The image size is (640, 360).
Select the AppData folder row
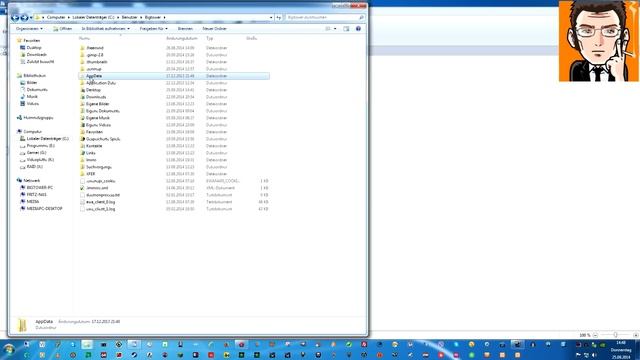174,76
